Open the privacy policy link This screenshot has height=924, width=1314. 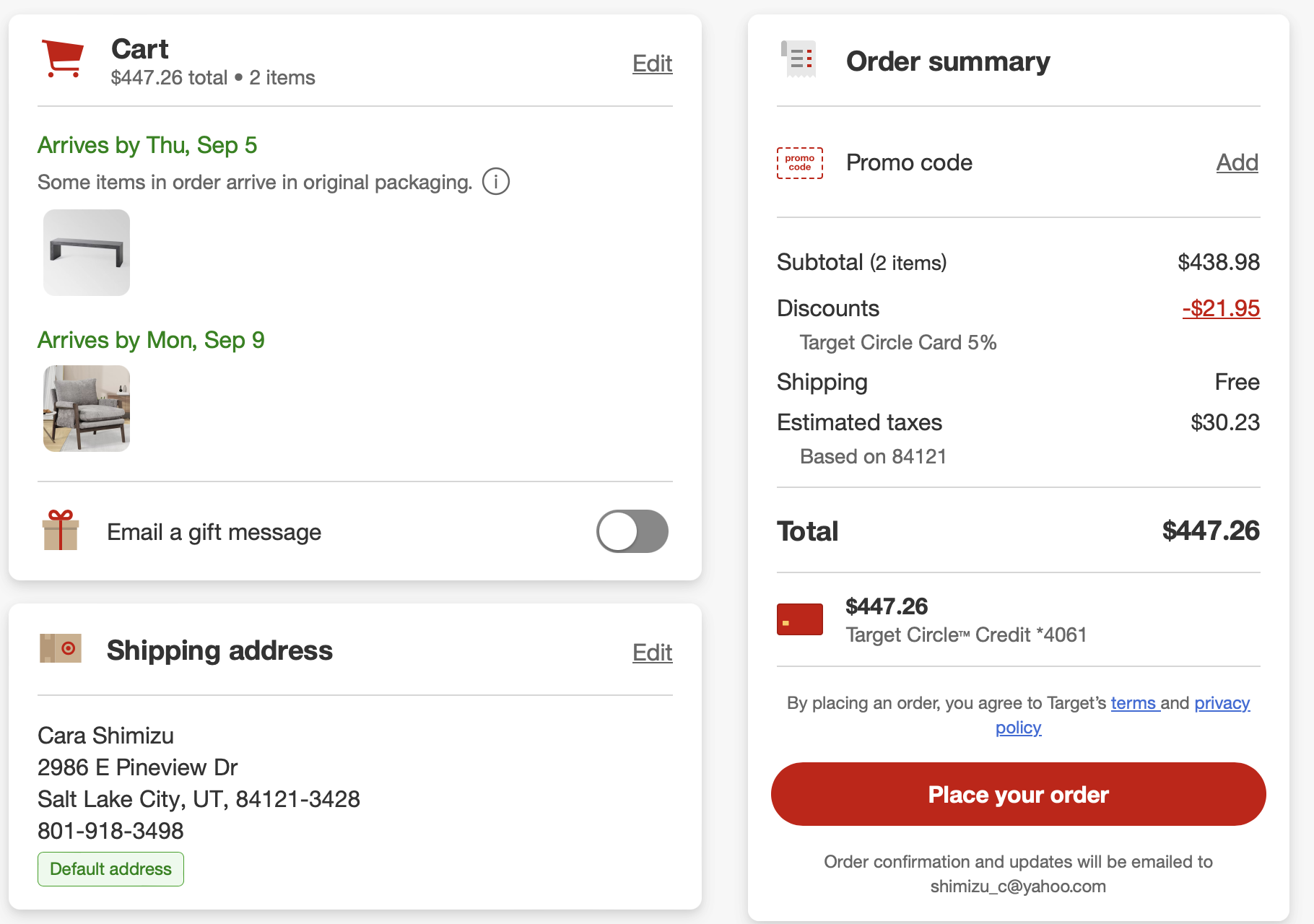[x=1222, y=703]
